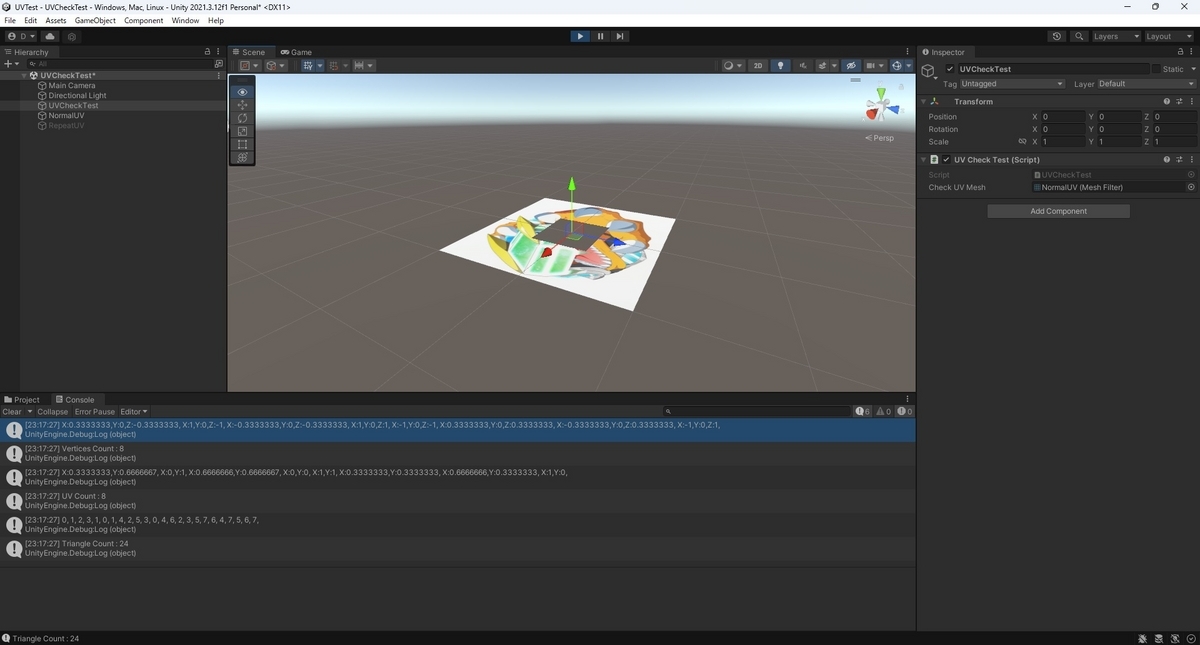Select the Move tool in Scene view

242,104
